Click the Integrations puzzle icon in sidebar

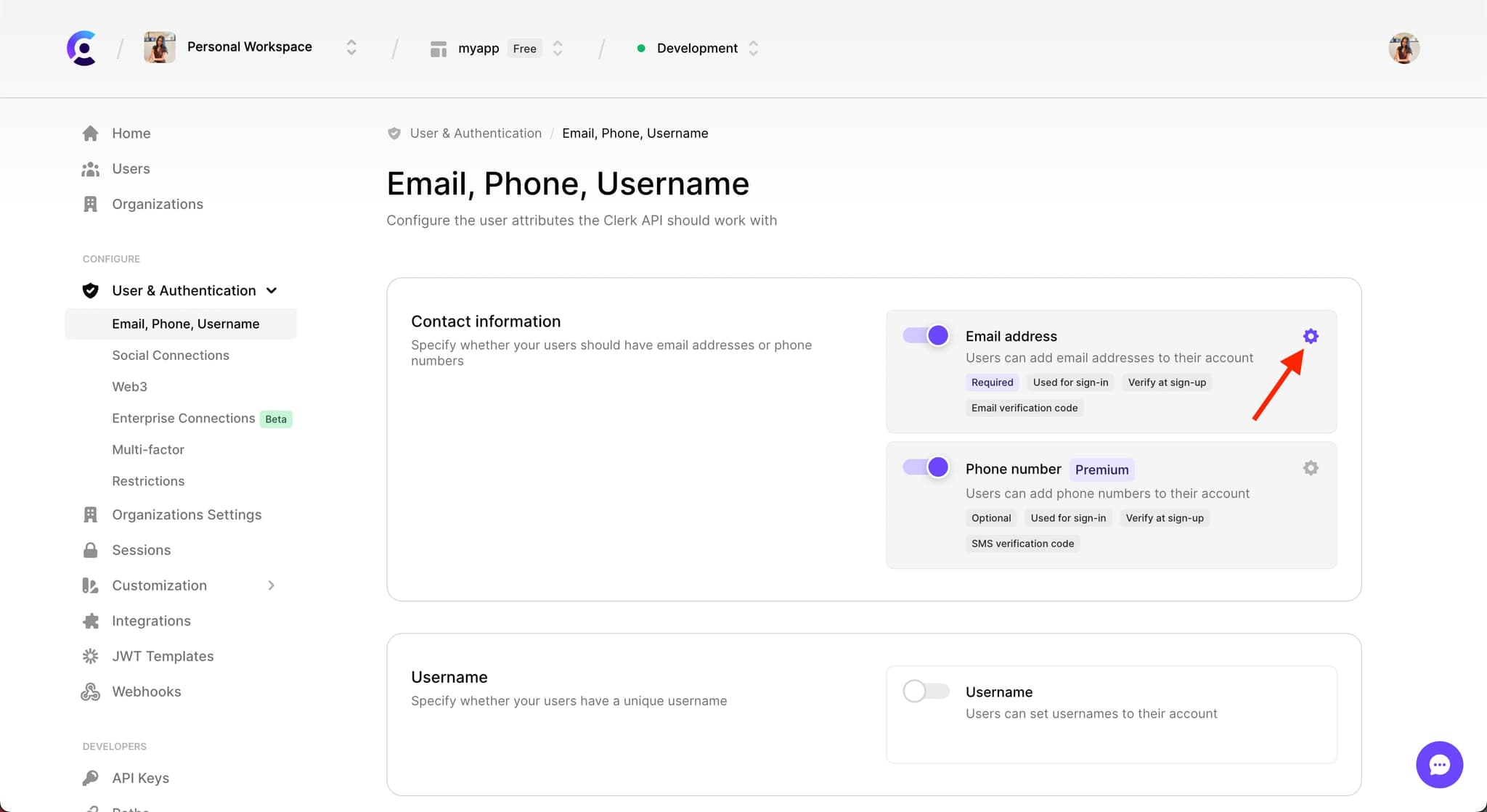tap(91, 620)
